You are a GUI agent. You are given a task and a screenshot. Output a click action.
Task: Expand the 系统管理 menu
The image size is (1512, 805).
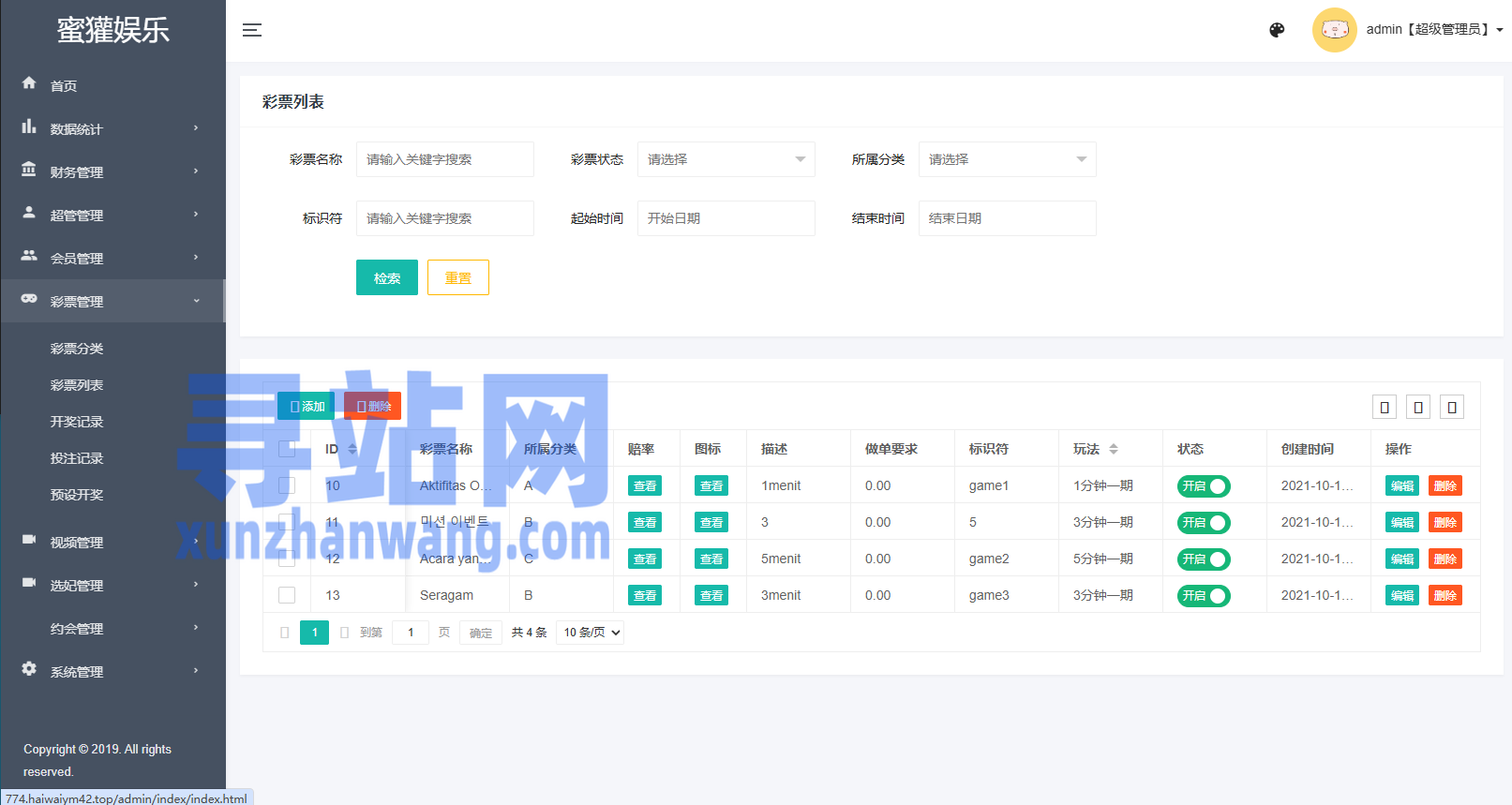coord(112,671)
